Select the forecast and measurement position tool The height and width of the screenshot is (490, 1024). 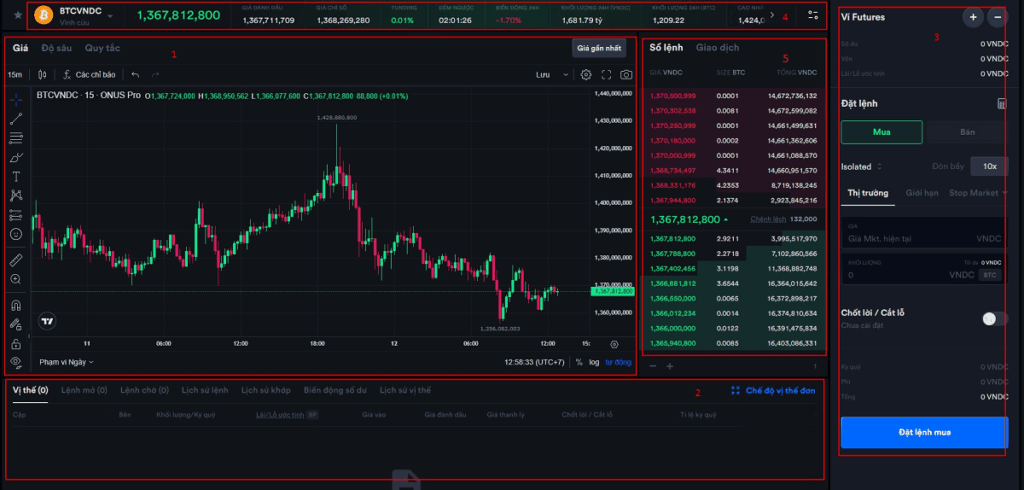16,214
